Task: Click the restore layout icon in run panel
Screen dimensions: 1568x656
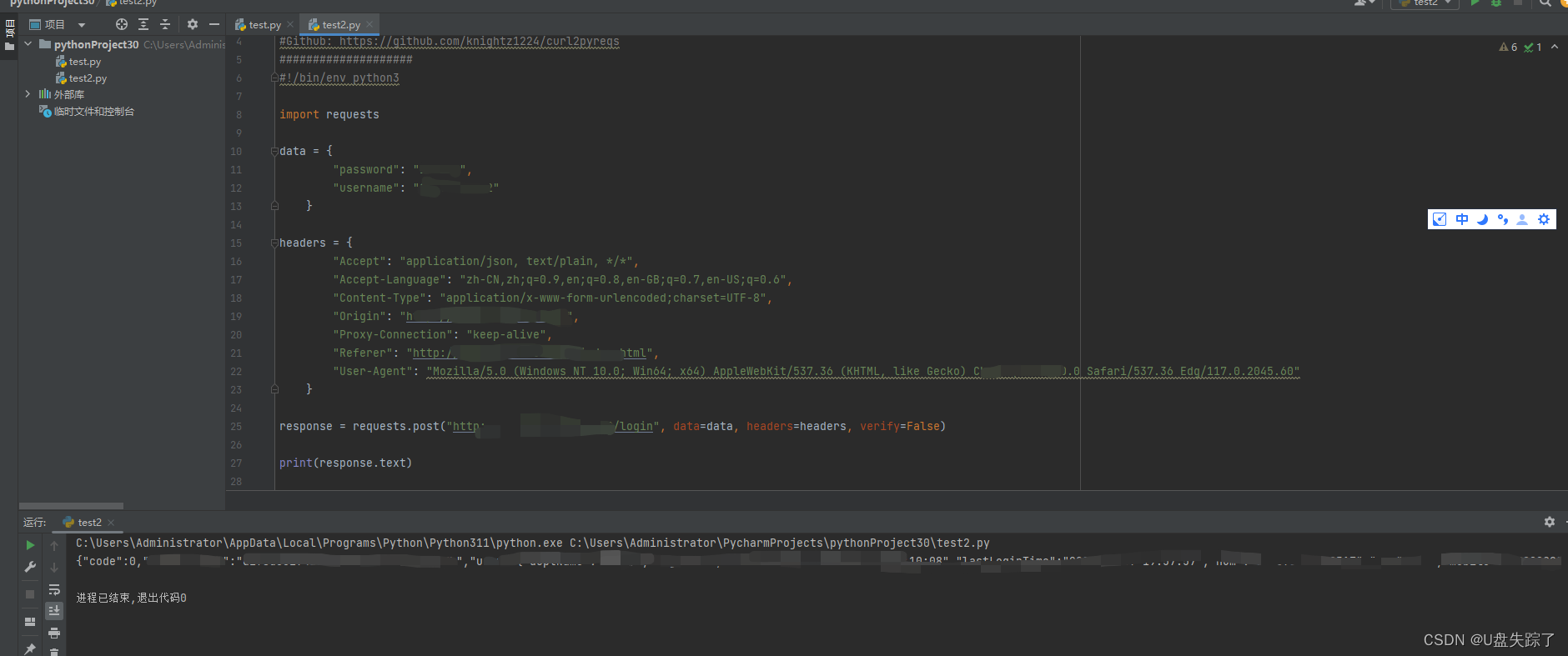Action: coord(30,622)
